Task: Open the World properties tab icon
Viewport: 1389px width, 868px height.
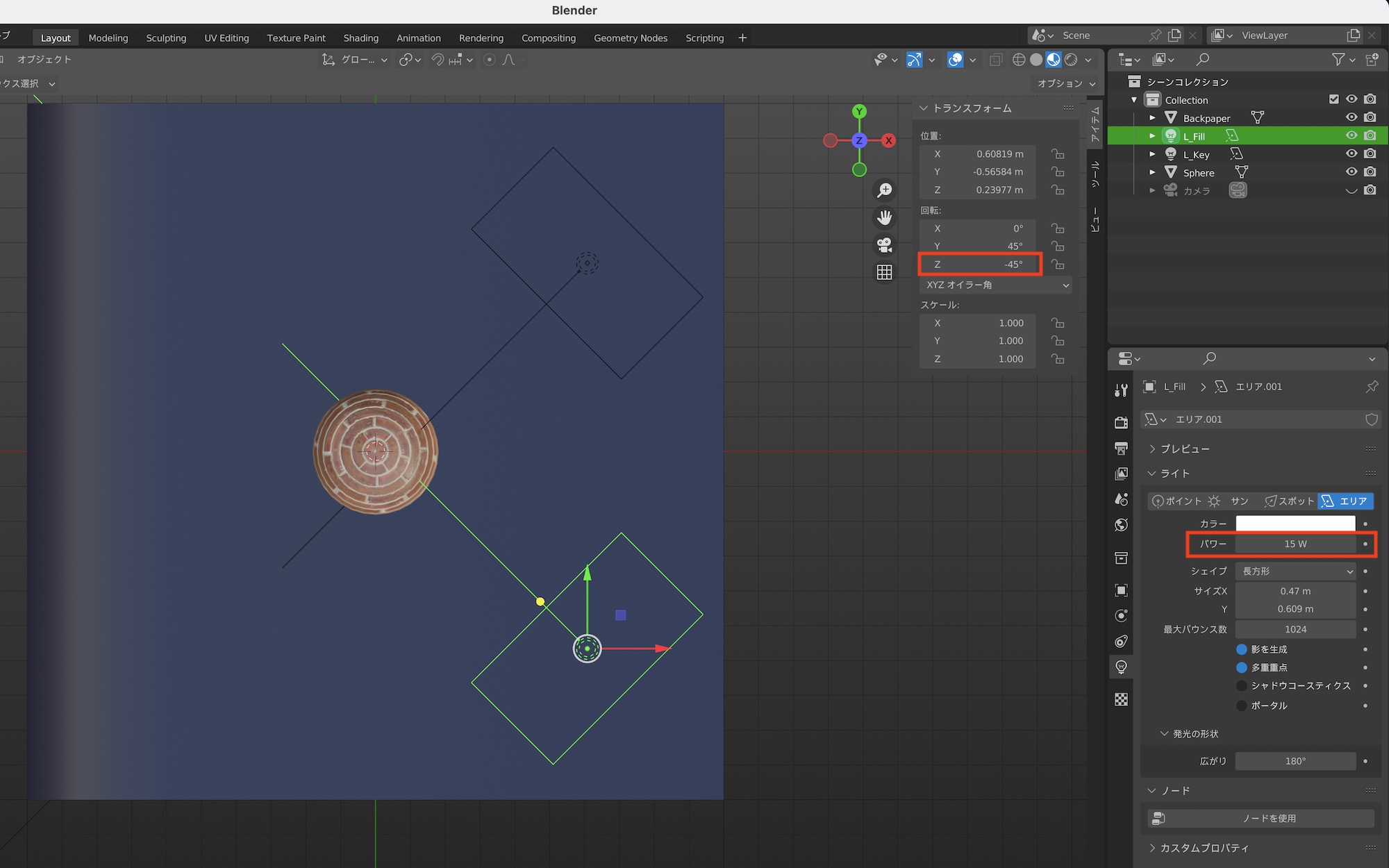Action: [1121, 525]
